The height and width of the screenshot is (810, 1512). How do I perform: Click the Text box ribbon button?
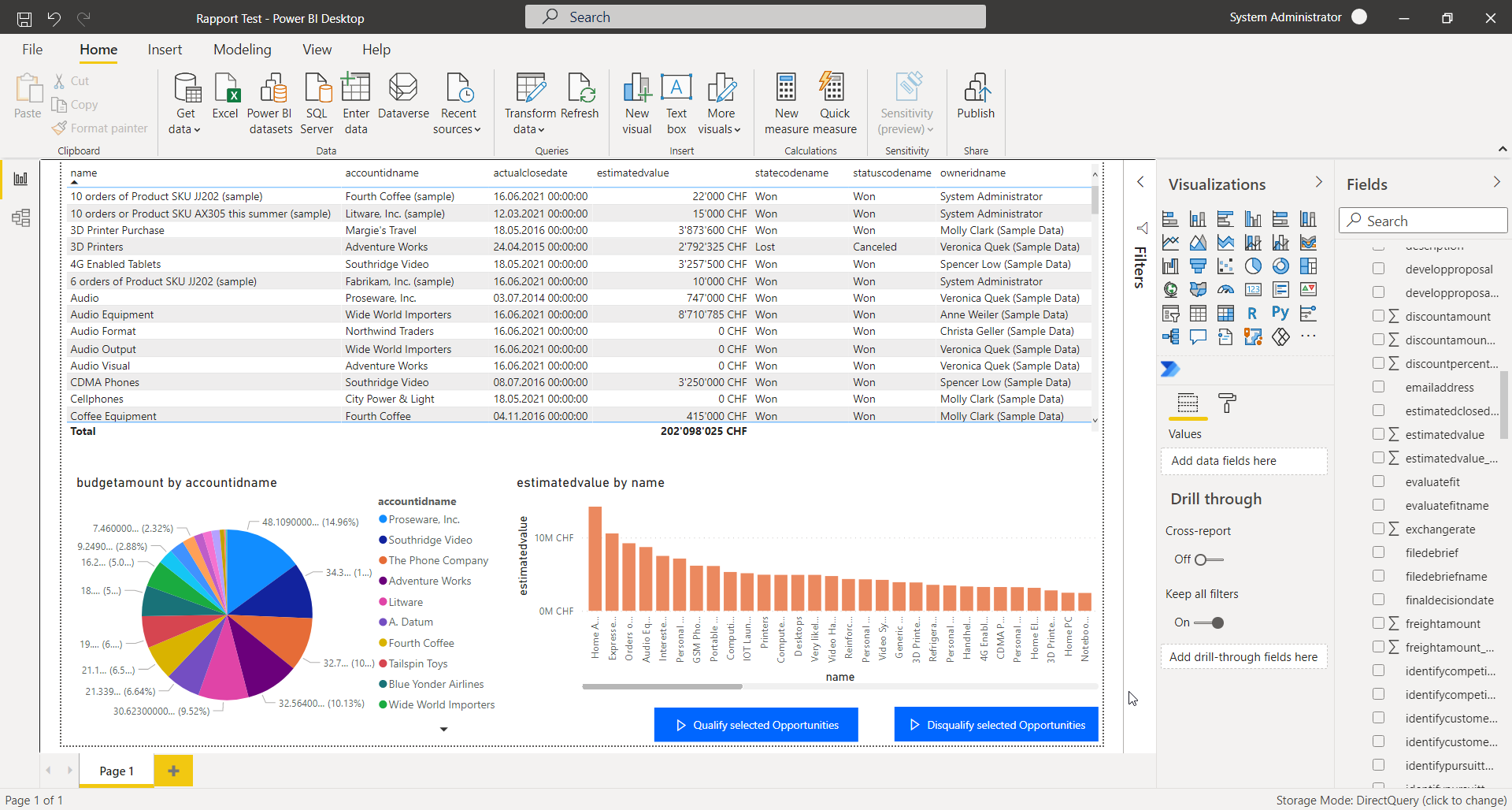pos(676,104)
